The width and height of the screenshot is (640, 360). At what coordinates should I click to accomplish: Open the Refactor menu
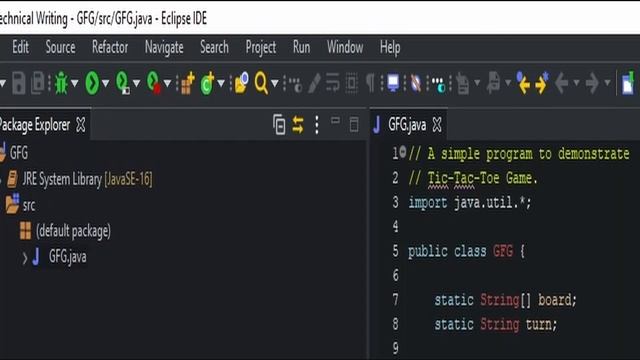click(x=110, y=47)
